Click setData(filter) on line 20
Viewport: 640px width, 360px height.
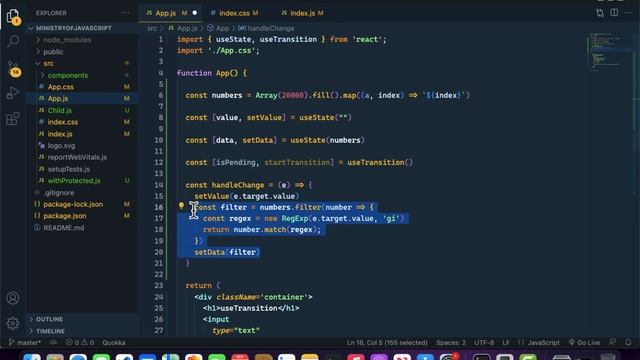pos(227,252)
